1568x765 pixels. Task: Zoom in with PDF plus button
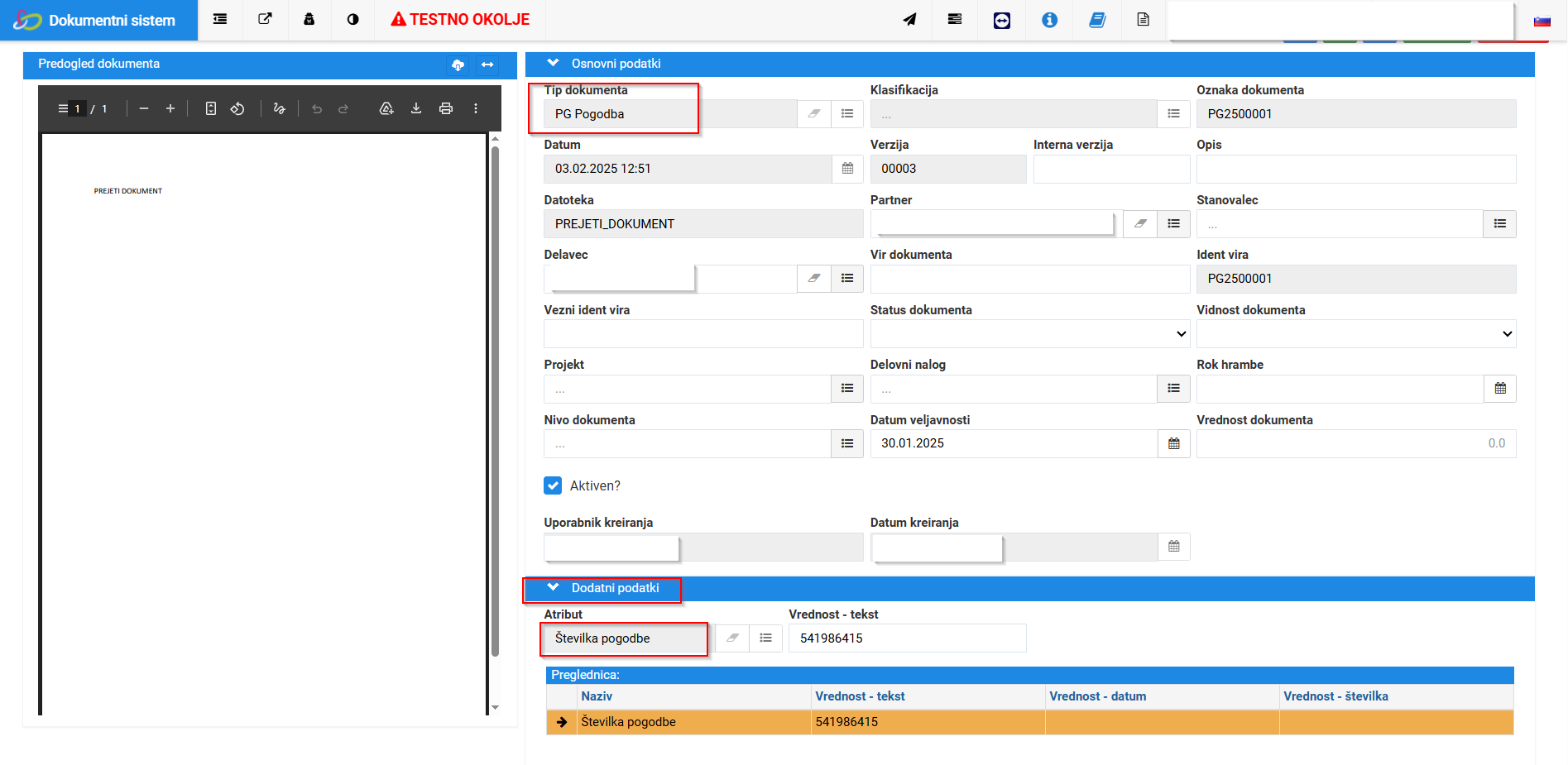coord(170,108)
